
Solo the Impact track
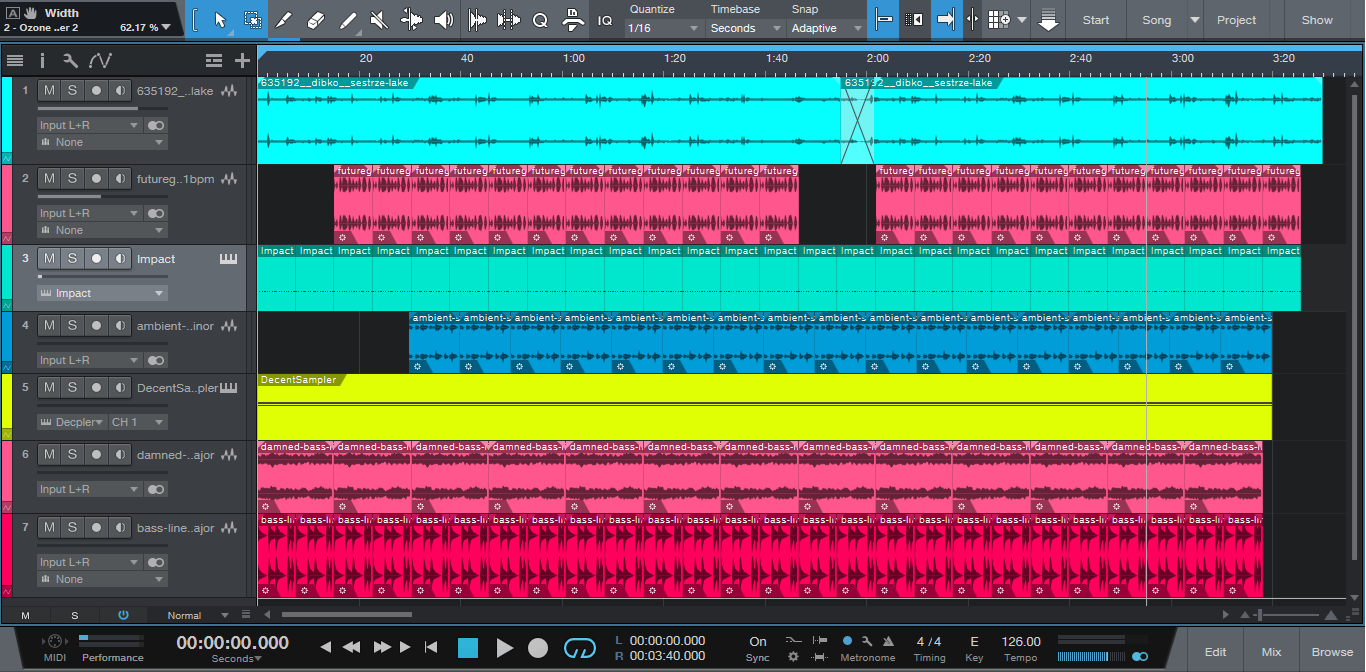pyautogui.click(x=72, y=259)
